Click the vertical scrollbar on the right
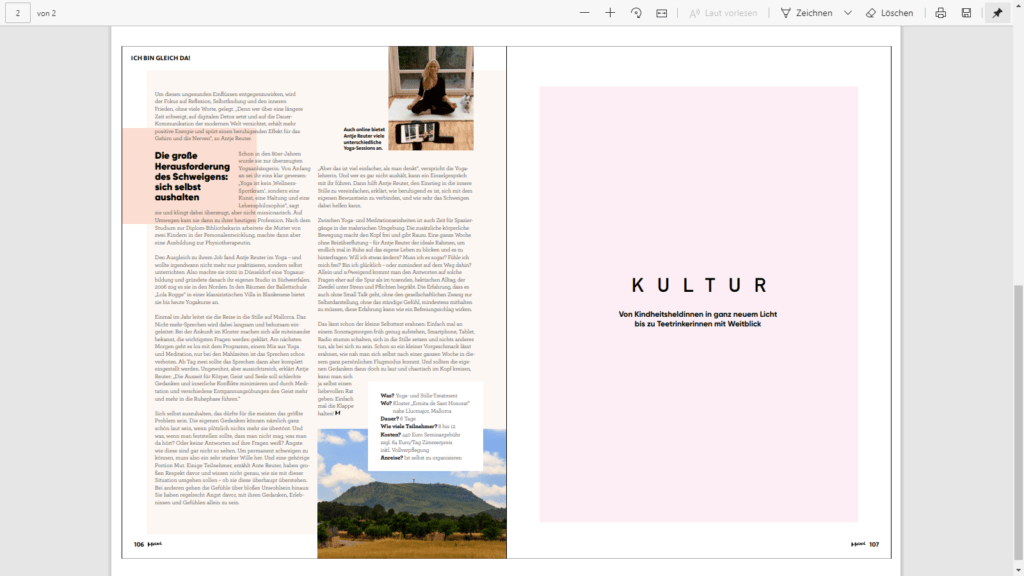The image size is (1024, 576). pos(1018,300)
